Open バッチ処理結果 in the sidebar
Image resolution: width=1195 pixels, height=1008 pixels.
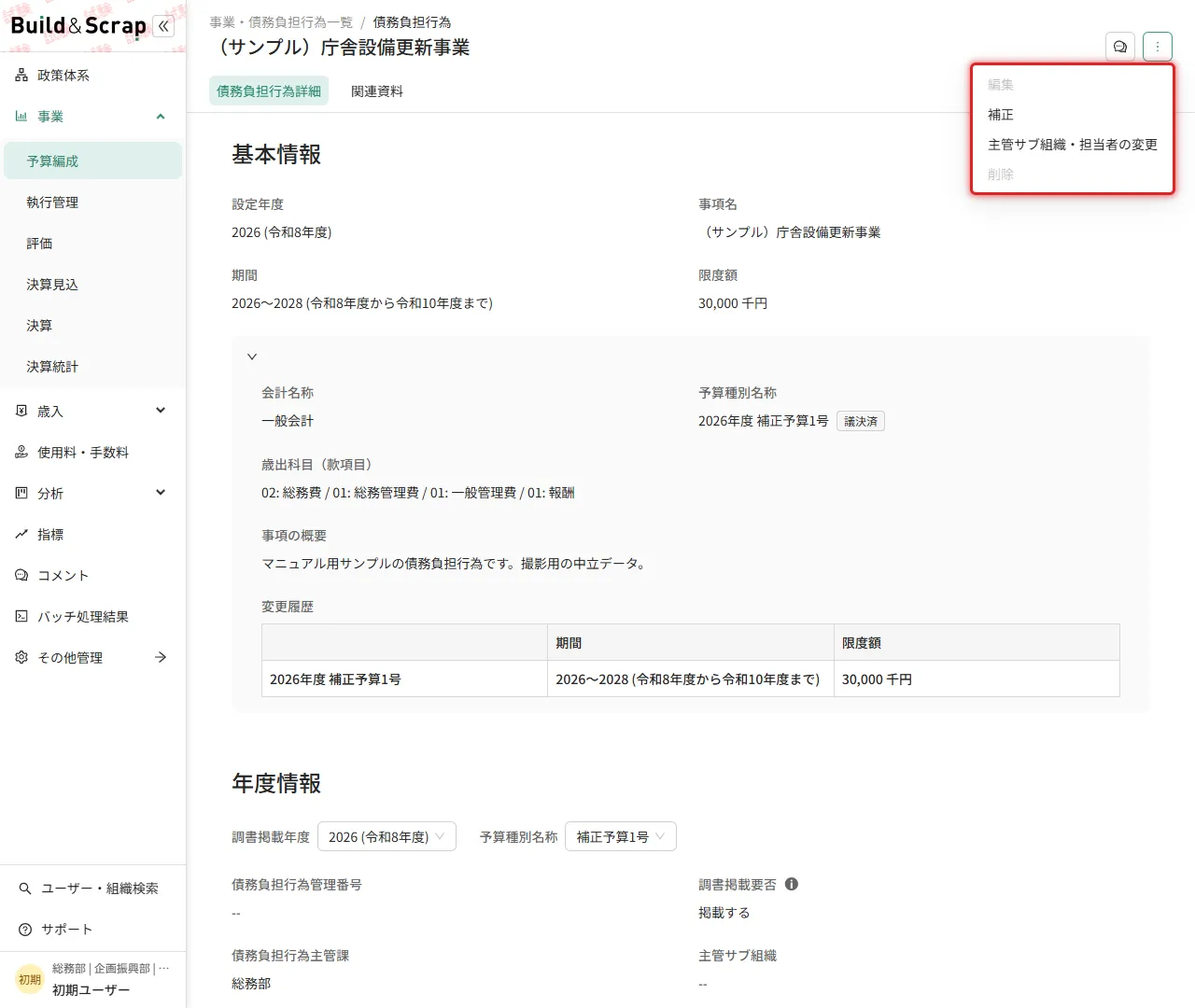(92, 617)
